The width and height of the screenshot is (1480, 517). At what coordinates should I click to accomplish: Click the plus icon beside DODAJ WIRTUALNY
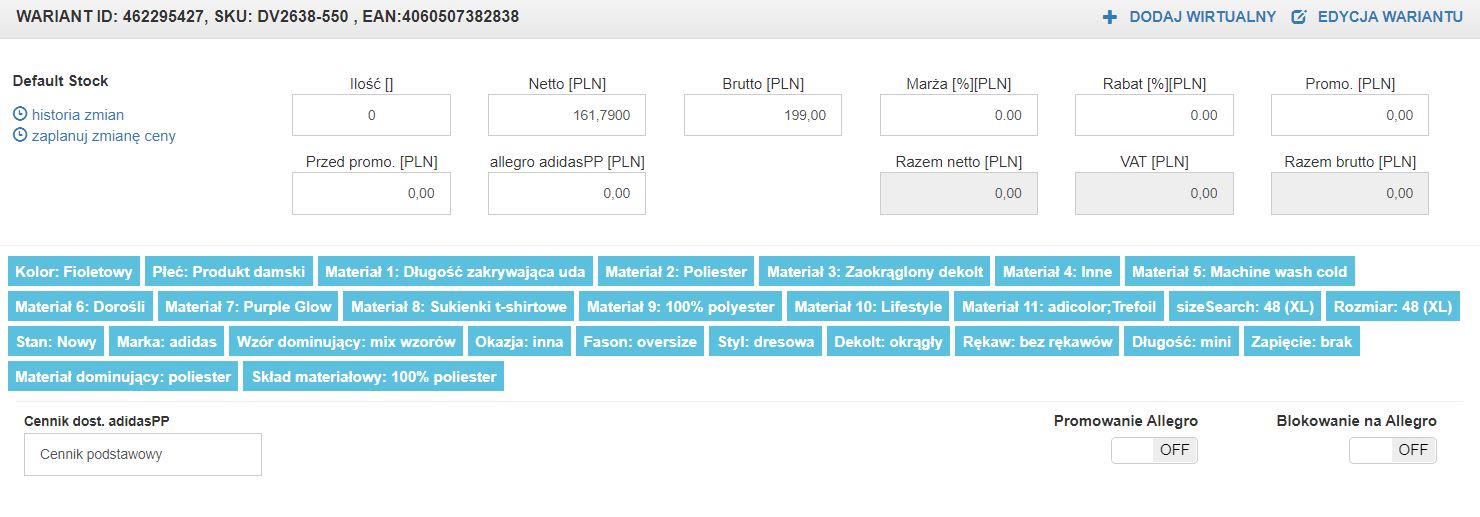pos(1109,17)
